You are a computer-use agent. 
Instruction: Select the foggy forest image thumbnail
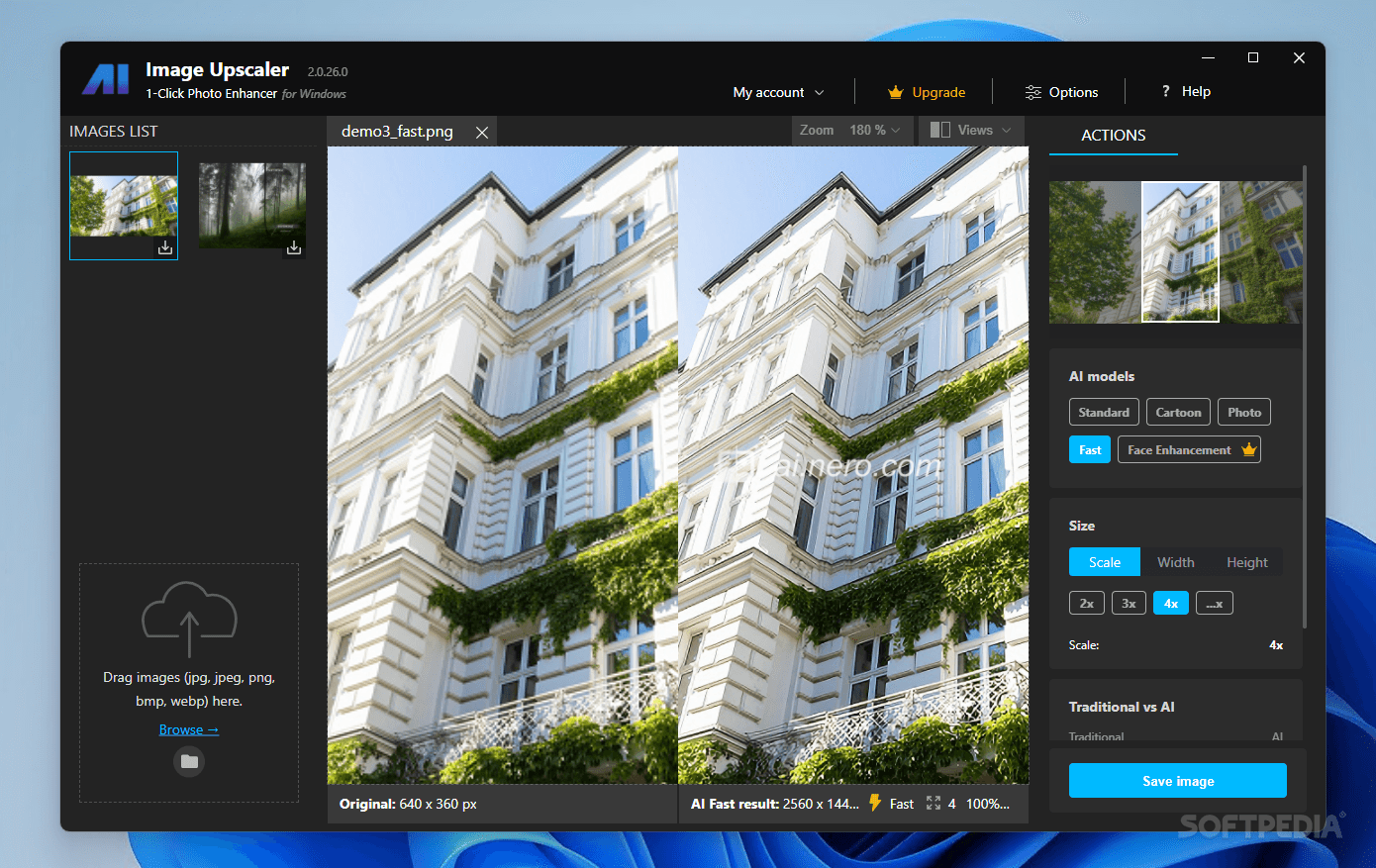(252, 206)
